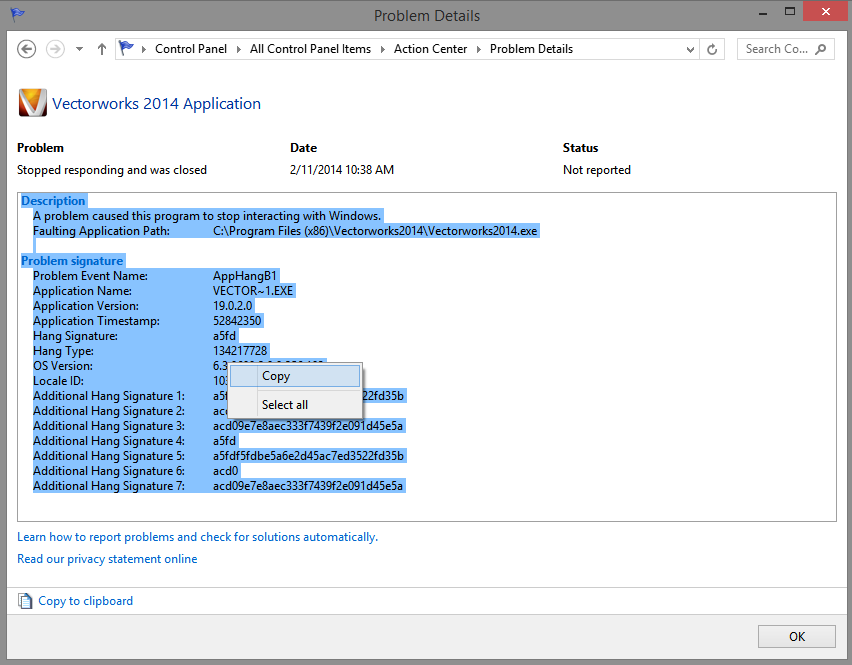This screenshot has width=852, height=665.
Task: Click the clipboard icon at bottom left
Action: (x=25, y=601)
